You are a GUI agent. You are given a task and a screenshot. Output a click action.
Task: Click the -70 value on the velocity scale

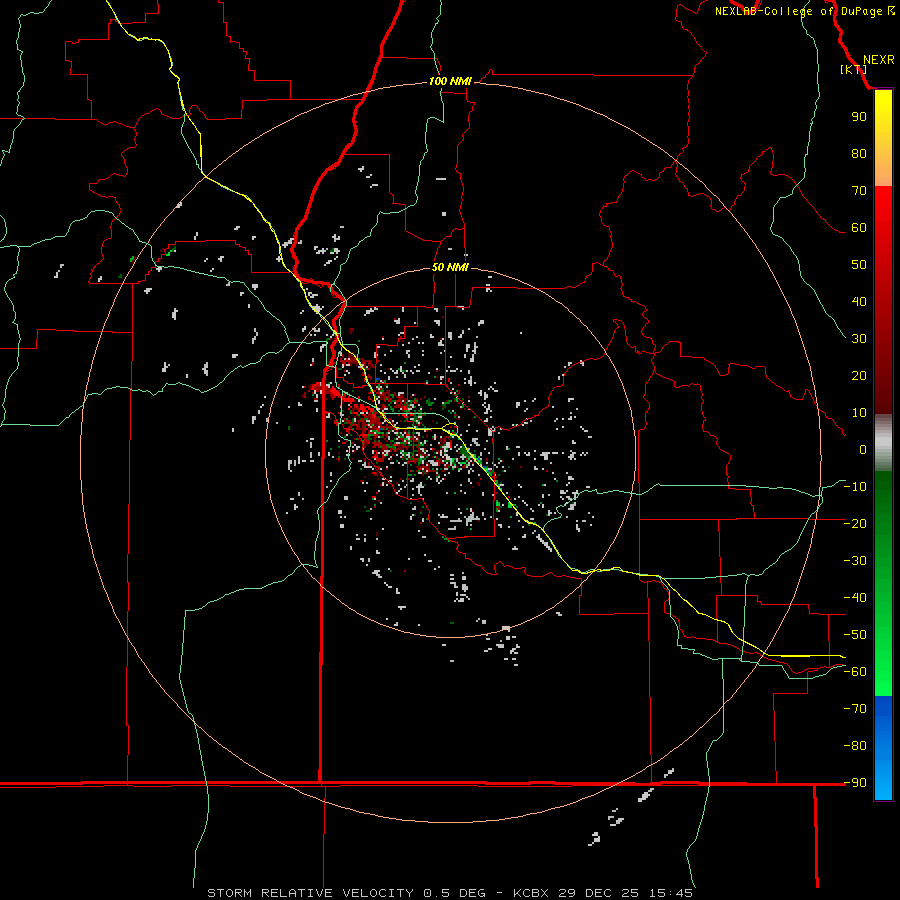point(855,709)
